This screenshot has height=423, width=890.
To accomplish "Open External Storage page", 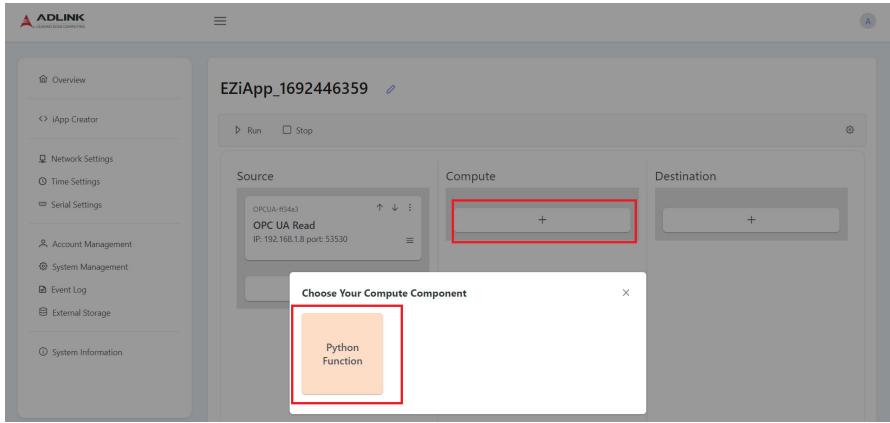I will click(74, 313).
